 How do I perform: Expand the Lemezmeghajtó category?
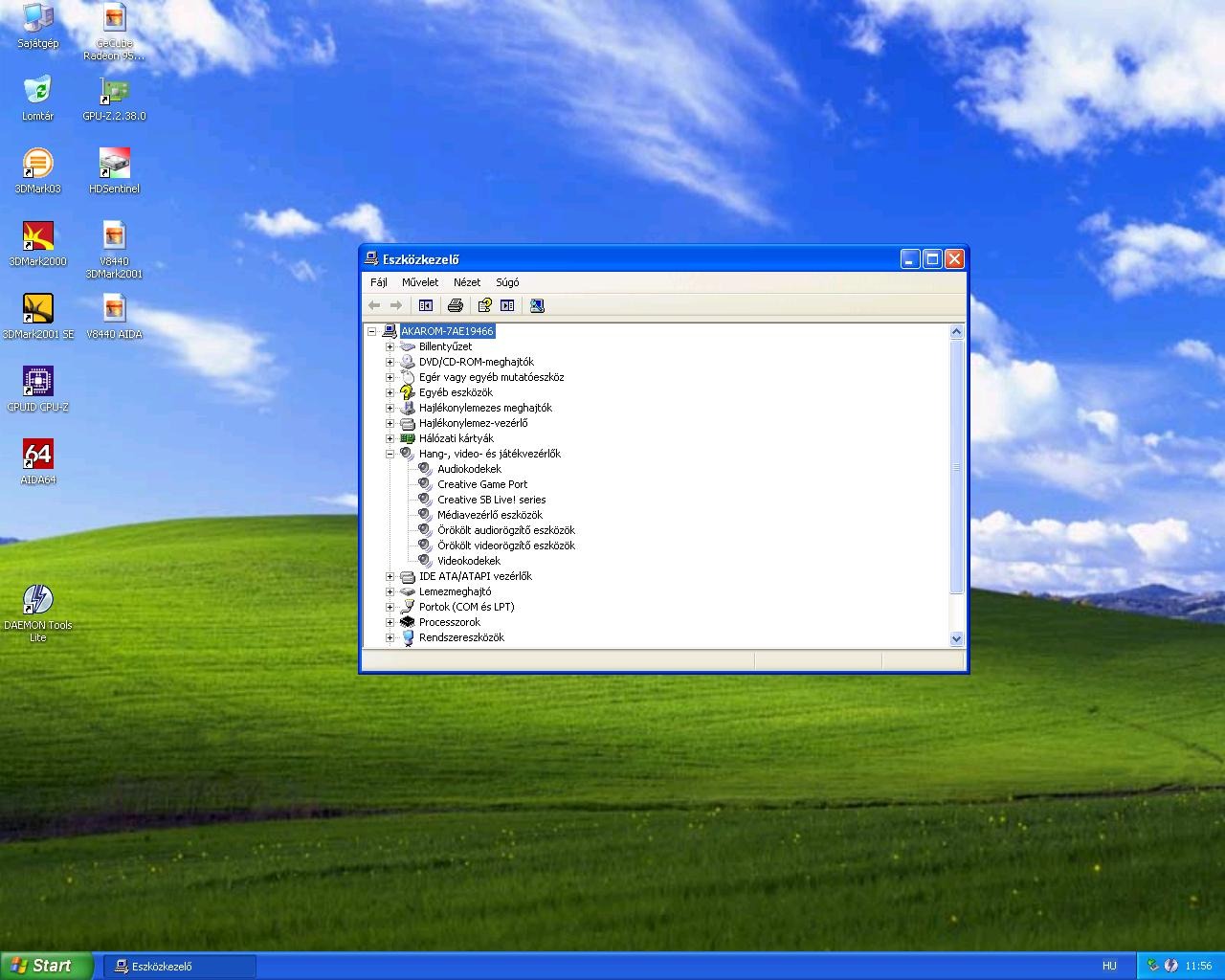(x=390, y=591)
